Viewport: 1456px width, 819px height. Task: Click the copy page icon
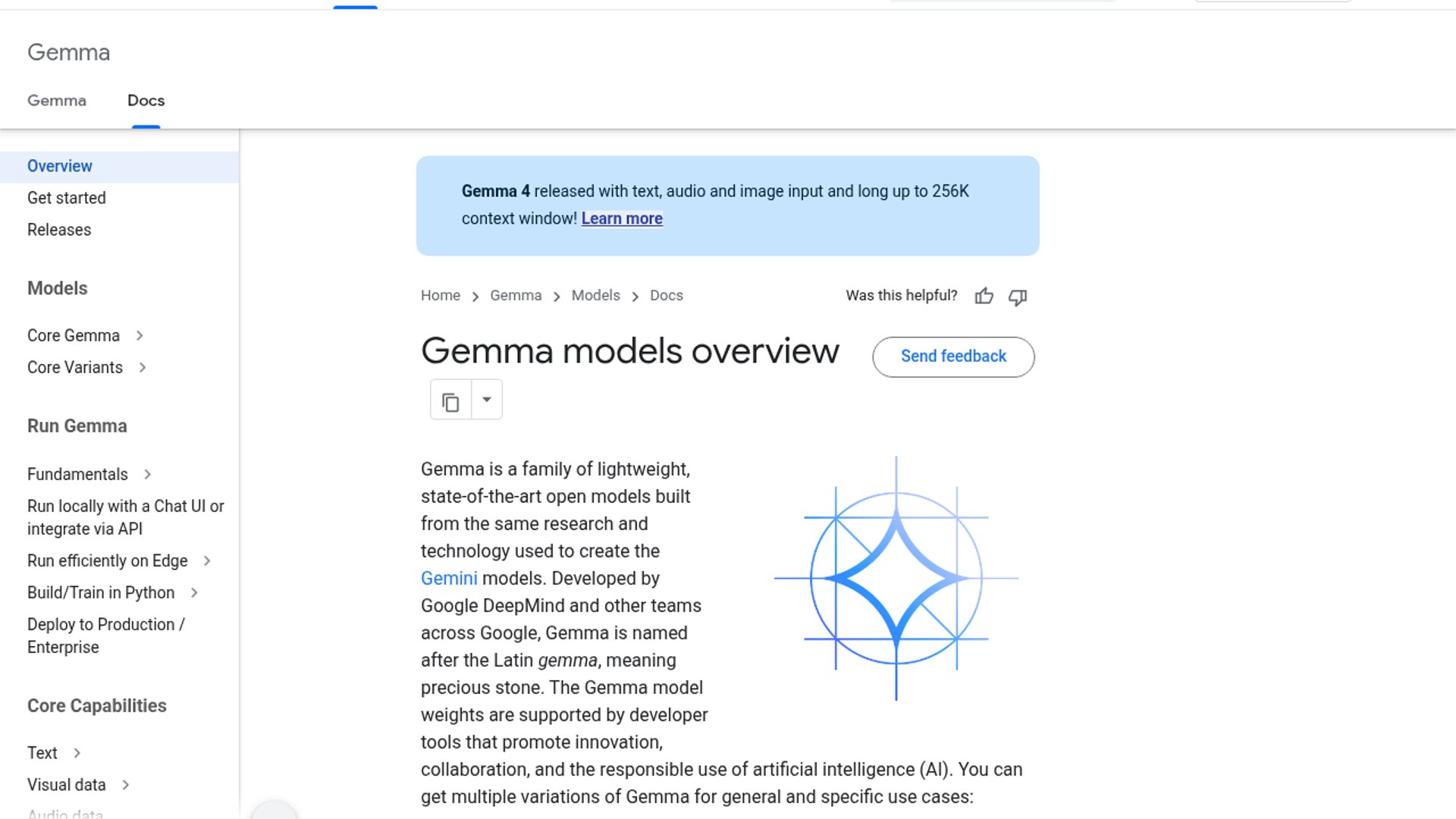450,400
